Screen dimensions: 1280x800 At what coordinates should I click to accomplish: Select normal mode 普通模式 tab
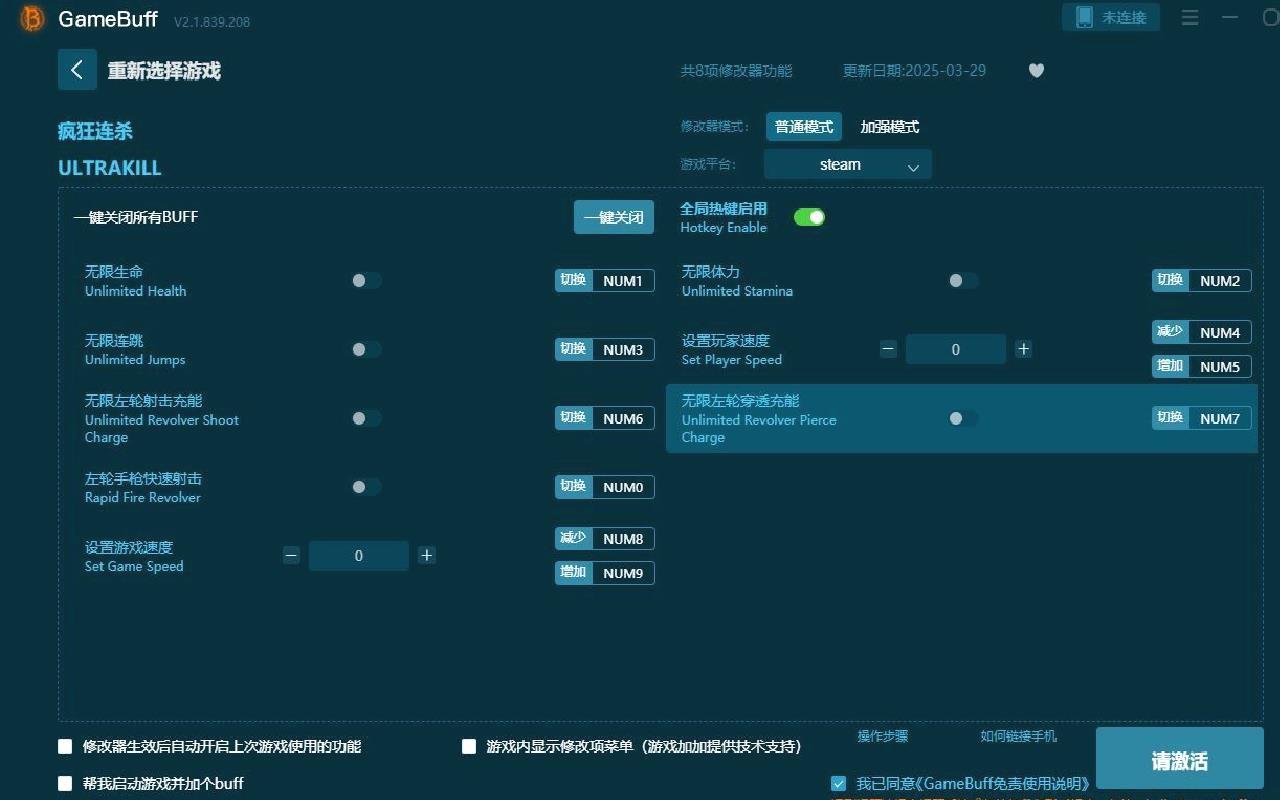tap(804, 127)
